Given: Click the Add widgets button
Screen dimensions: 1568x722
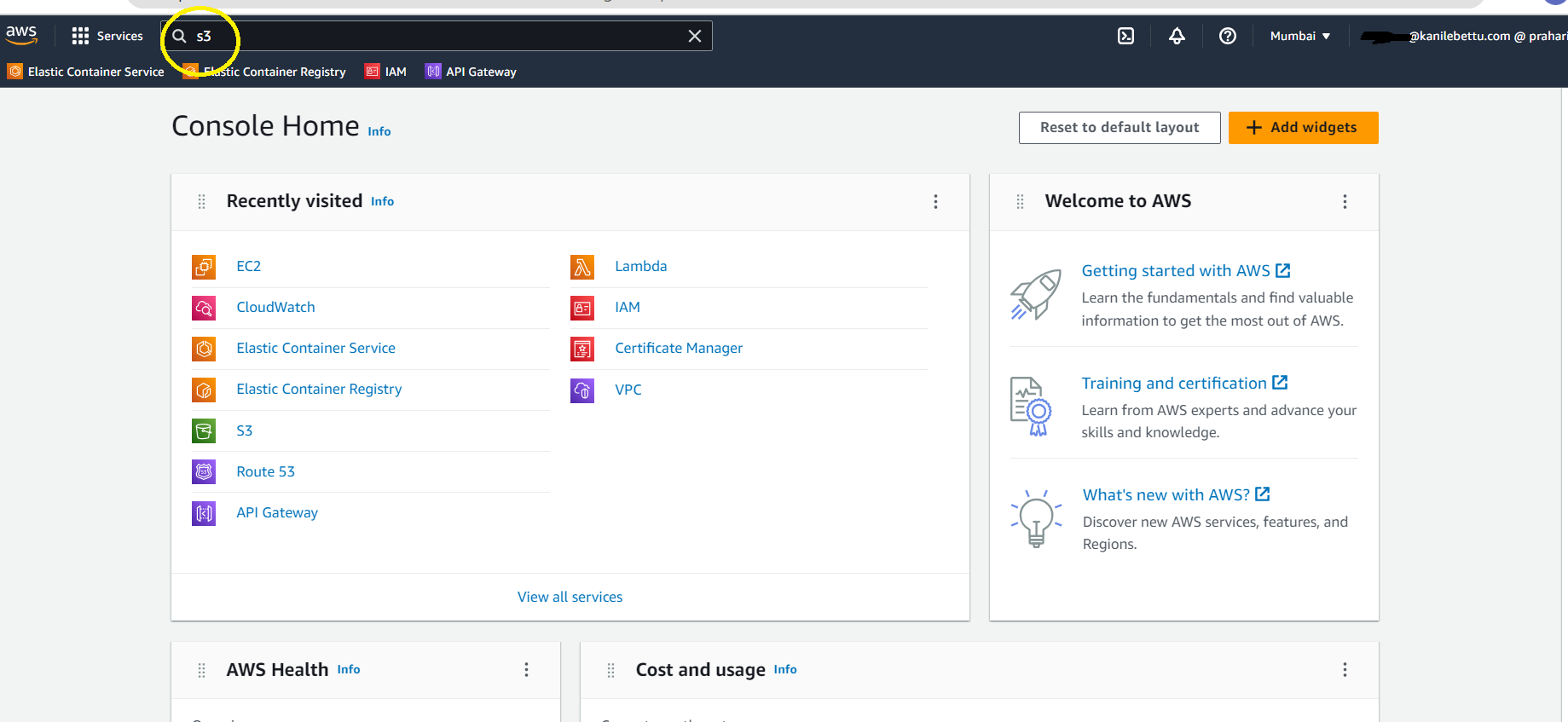Looking at the screenshot, I should (x=1303, y=128).
